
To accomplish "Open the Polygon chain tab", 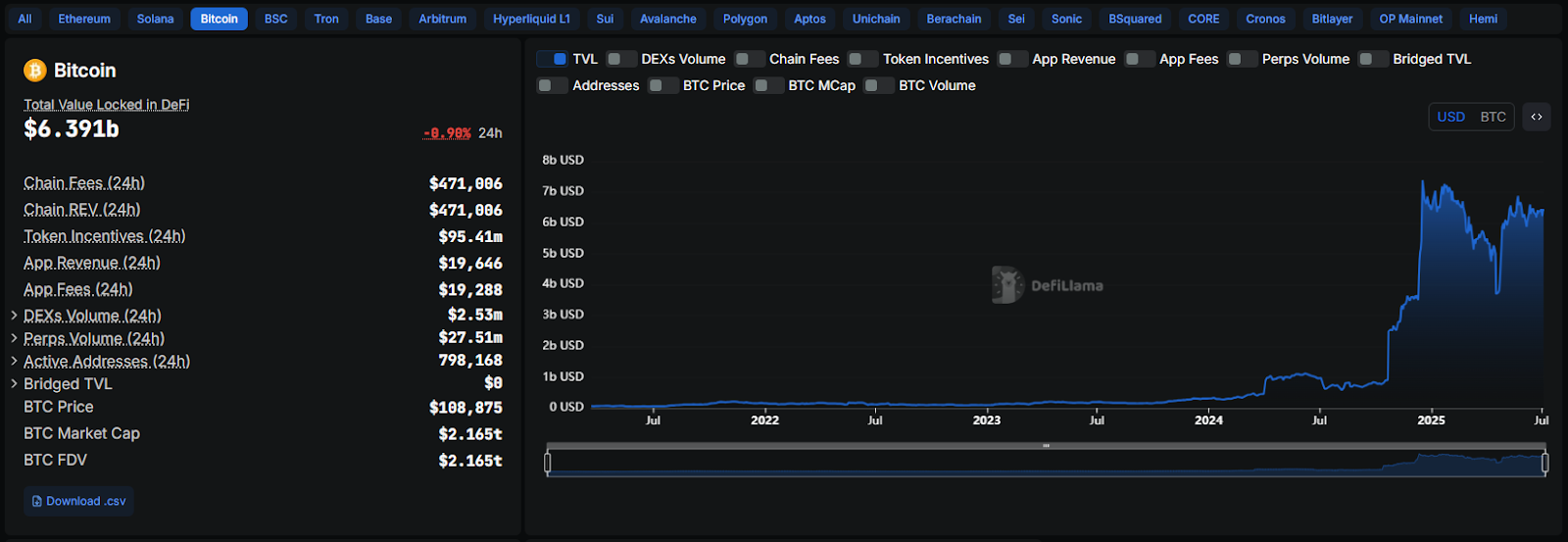I will (x=746, y=19).
